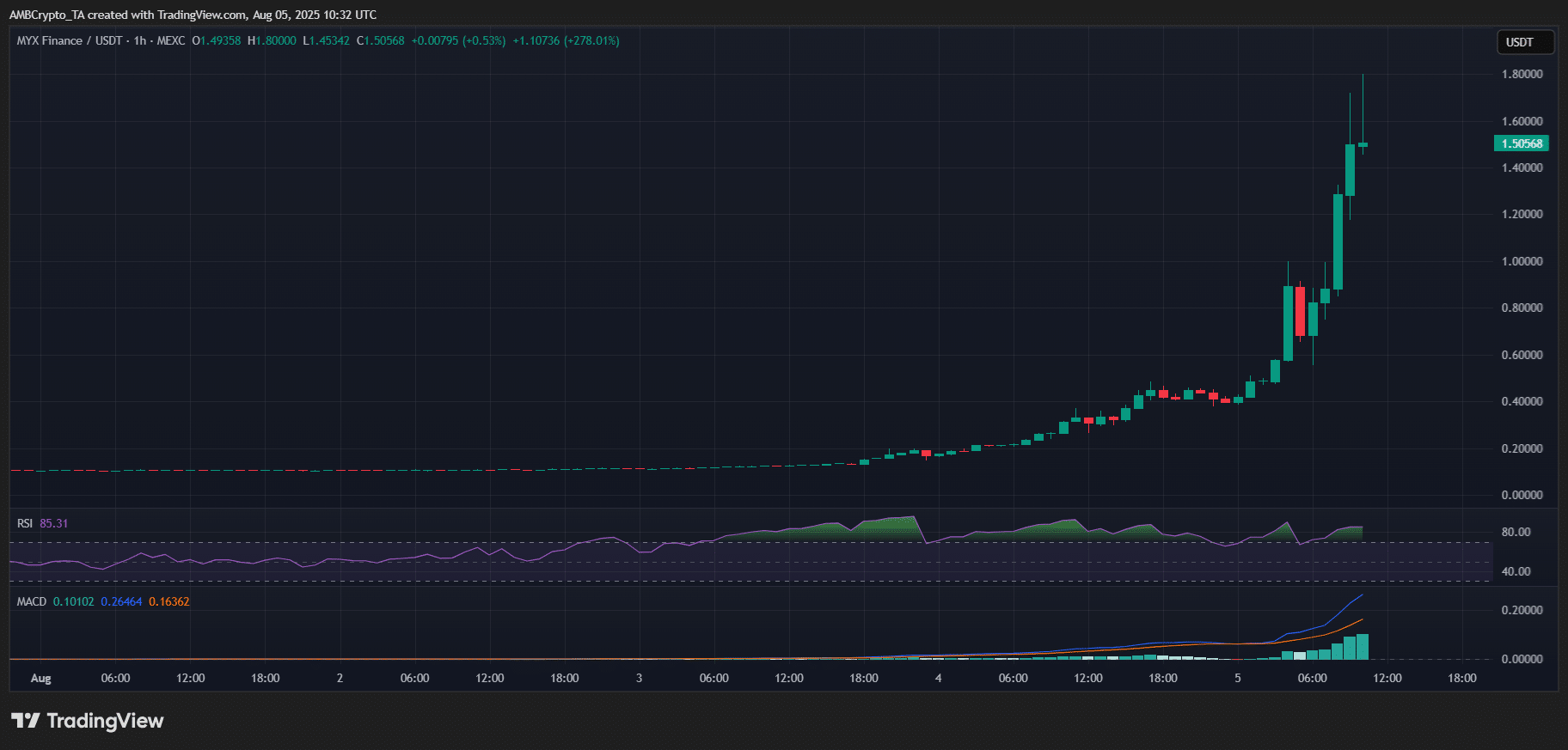Select the 1h interval label in legend
The height and width of the screenshot is (750, 1568).
(140, 40)
